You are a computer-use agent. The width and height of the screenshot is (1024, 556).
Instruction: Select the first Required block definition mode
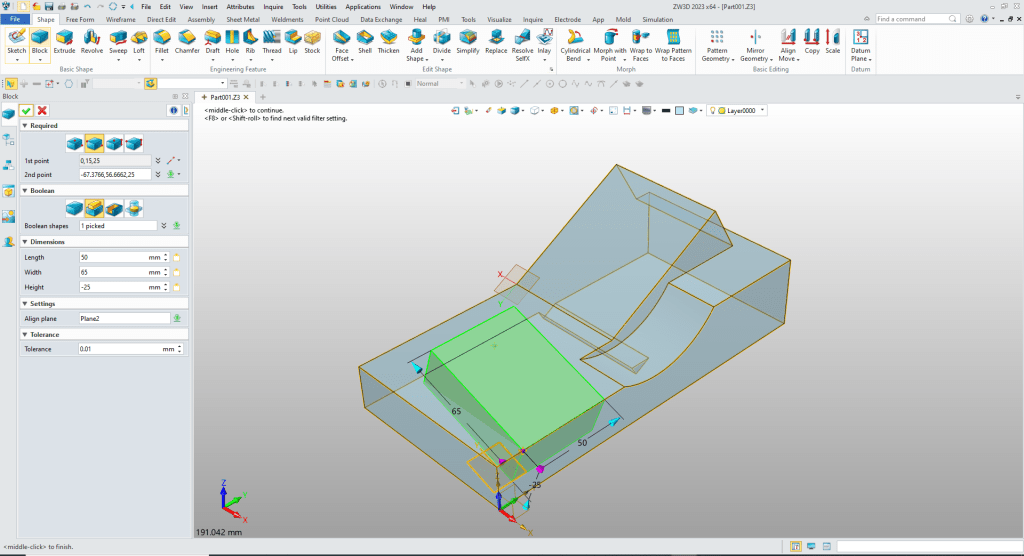pos(75,143)
